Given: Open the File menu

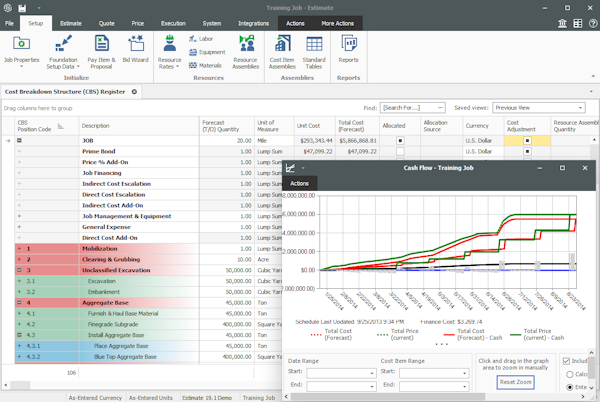Looking at the screenshot, I should coord(10,23).
